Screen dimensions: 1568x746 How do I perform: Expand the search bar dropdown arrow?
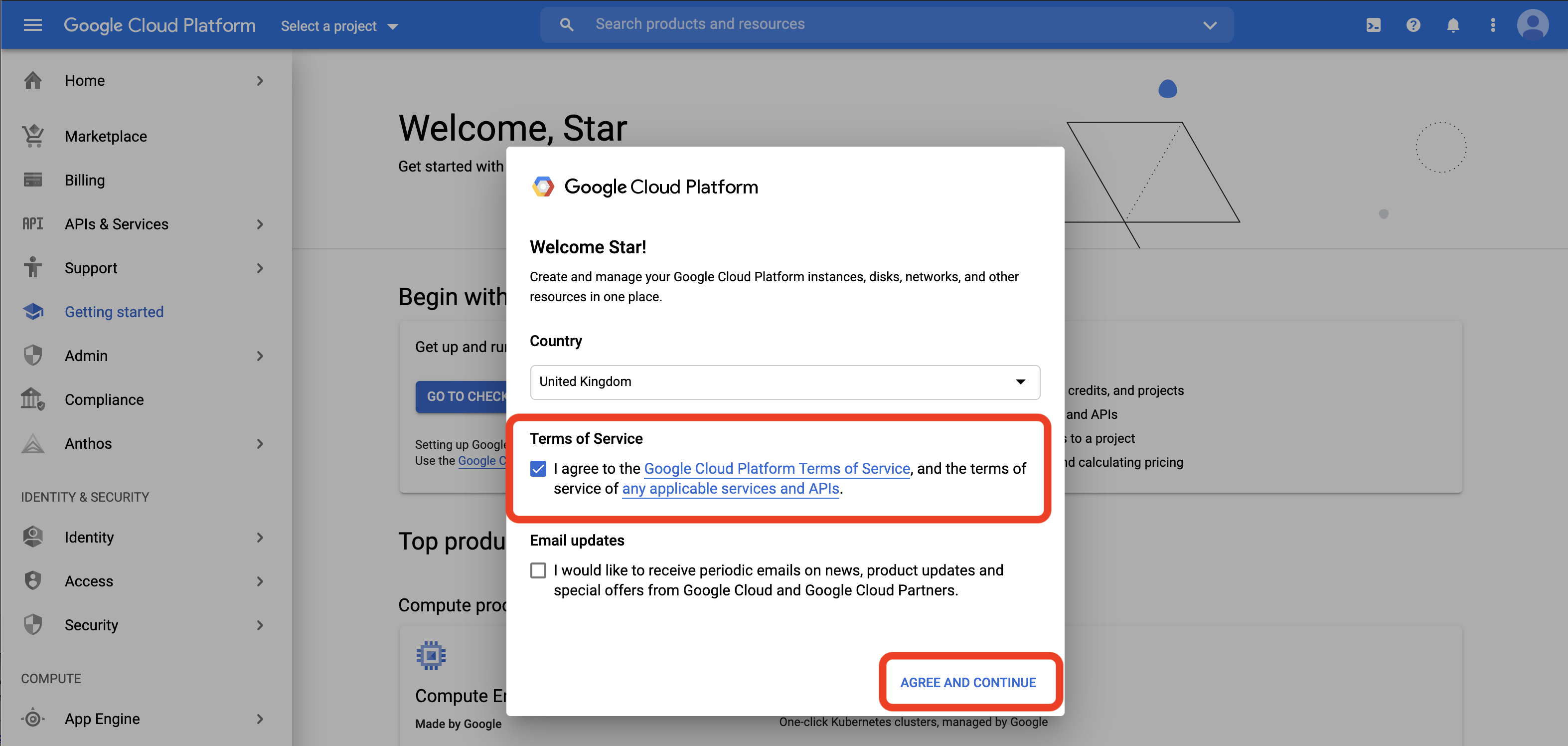pos(1210,25)
